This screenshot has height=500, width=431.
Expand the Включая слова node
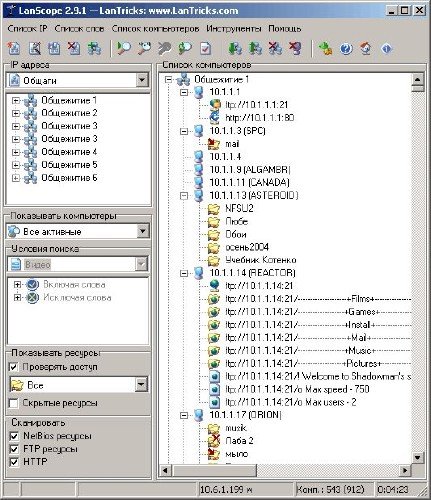[17, 285]
